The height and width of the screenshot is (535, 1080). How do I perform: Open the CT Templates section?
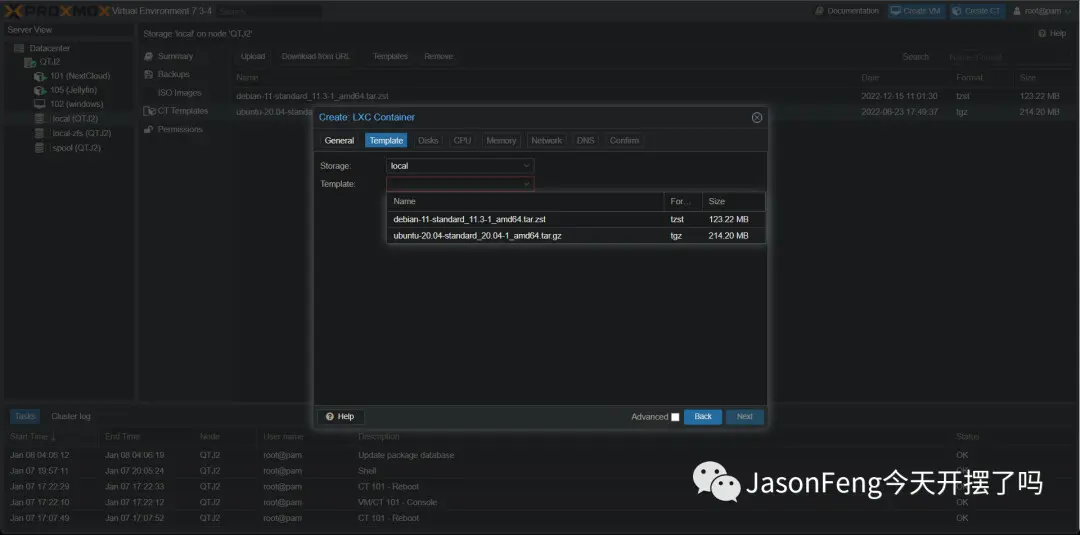click(x=183, y=111)
